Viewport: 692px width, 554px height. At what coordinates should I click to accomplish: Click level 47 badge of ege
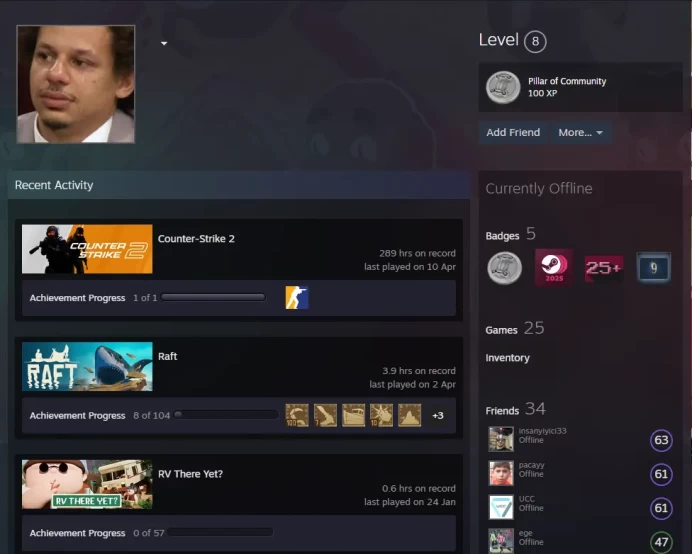[x=661, y=542]
